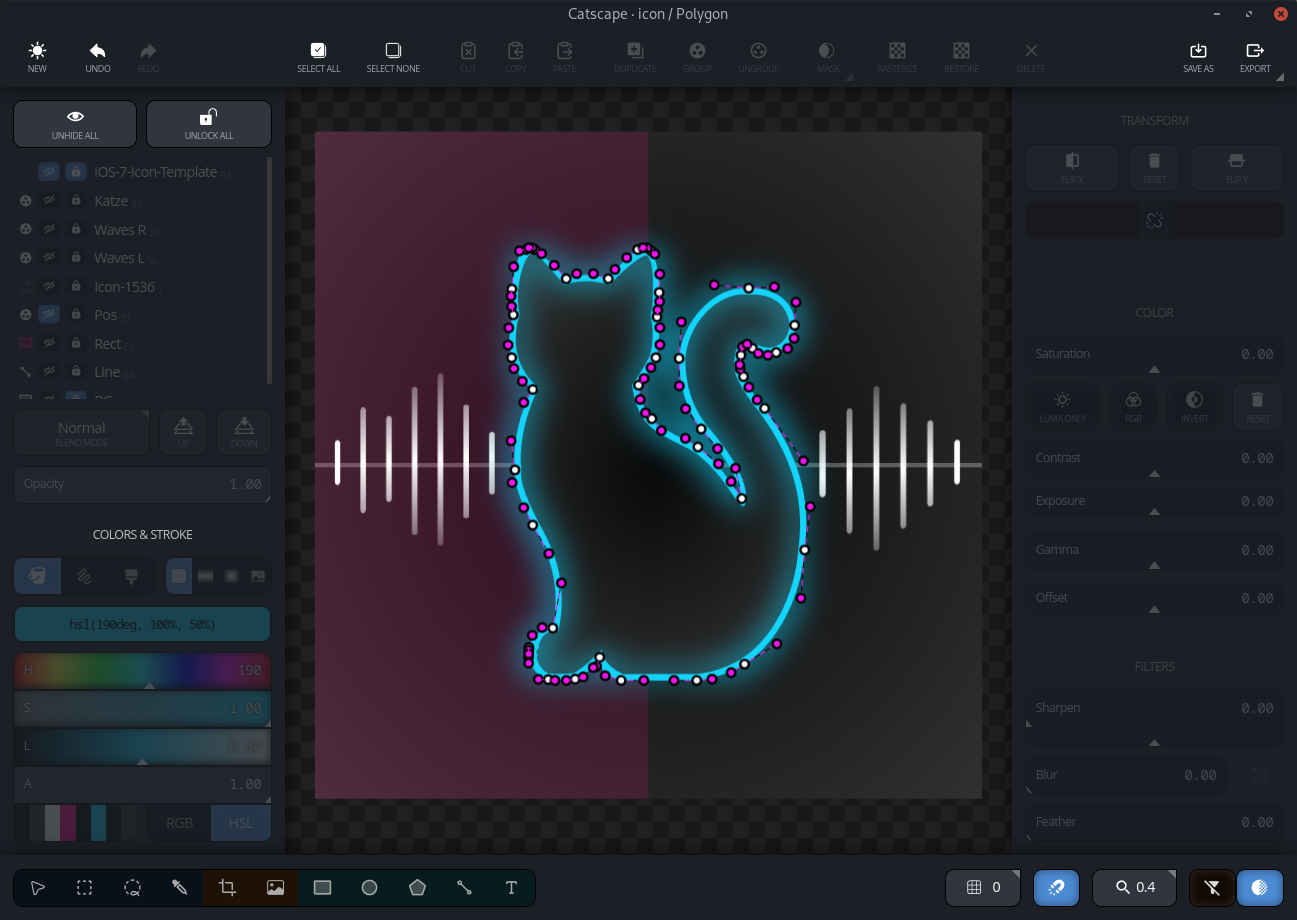Screen dimensions: 1297x920
Task: Activate the lasso selection tool
Action: [132, 887]
